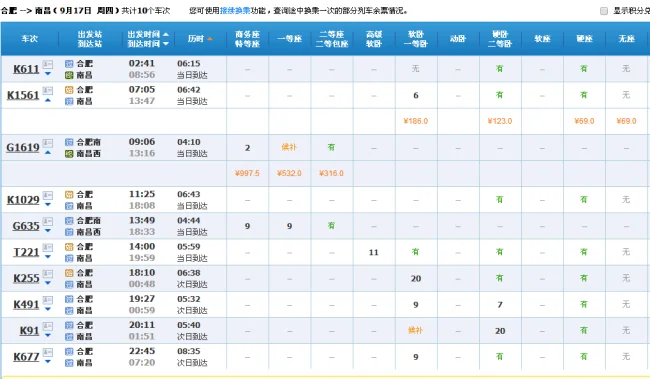Open the ID card icon beside train K611
This screenshot has width=650, height=379.
48,64
